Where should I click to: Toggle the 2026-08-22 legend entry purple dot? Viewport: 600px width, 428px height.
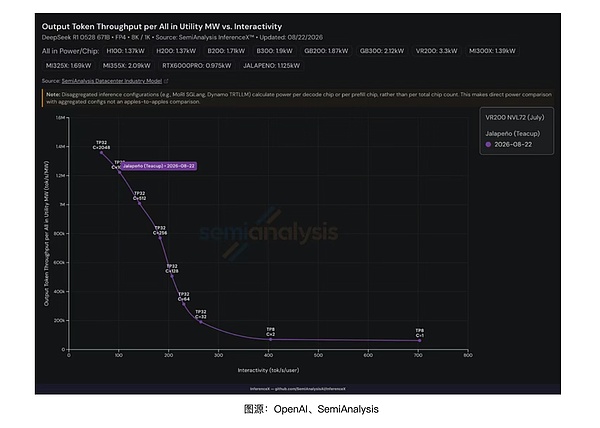pos(488,145)
